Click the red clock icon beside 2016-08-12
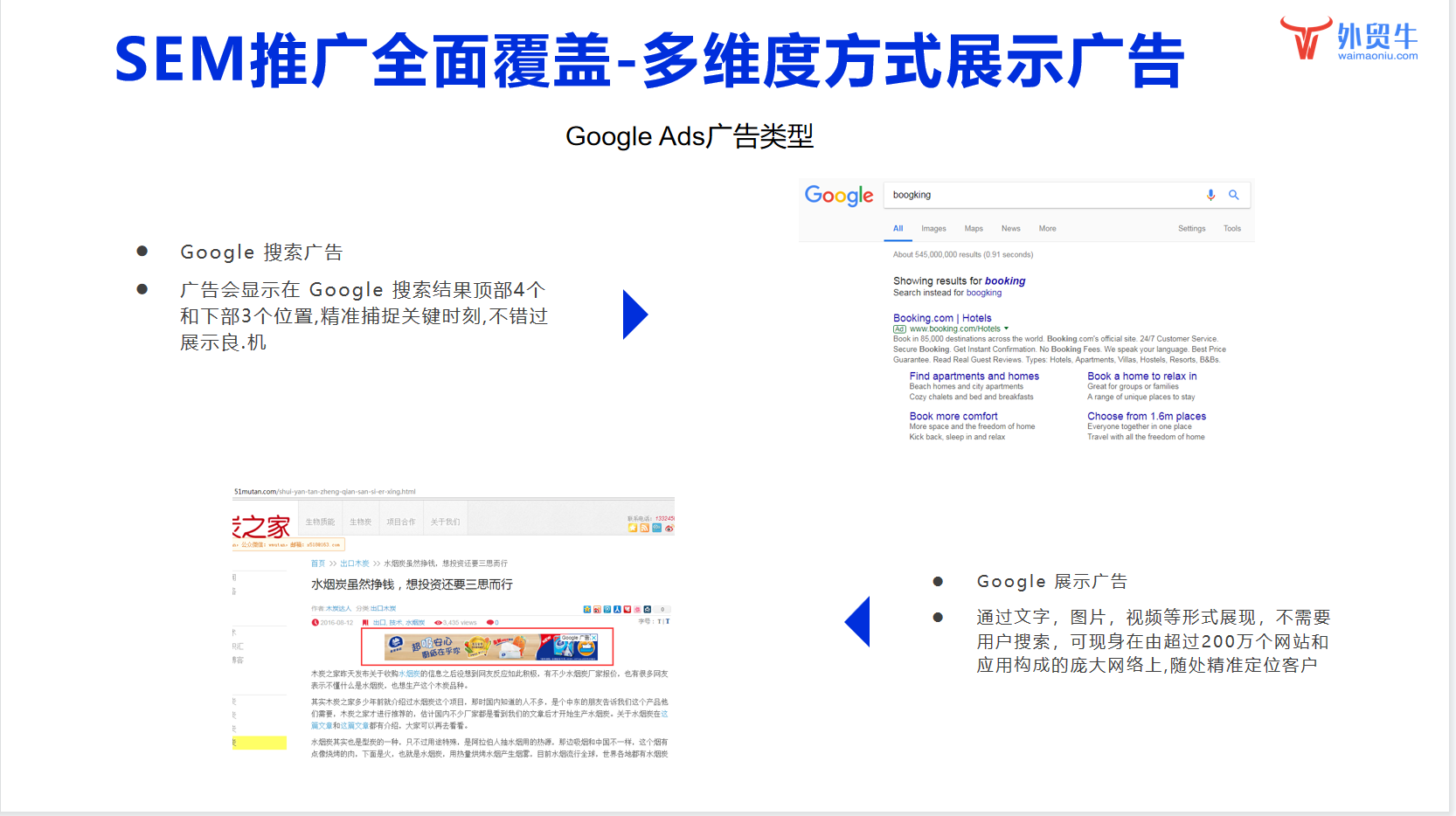Image resolution: width=1456 pixels, height=816 pixels. point(315,622)
